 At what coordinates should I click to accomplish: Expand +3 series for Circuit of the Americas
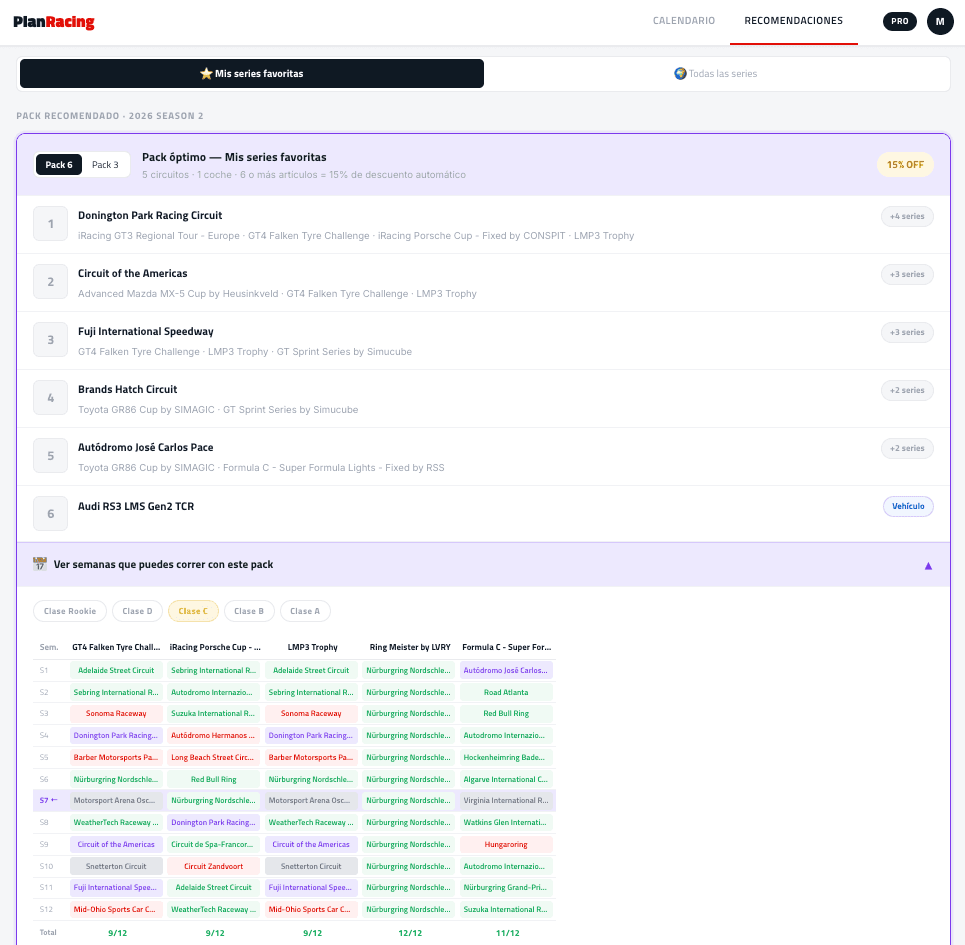[907, 274]
